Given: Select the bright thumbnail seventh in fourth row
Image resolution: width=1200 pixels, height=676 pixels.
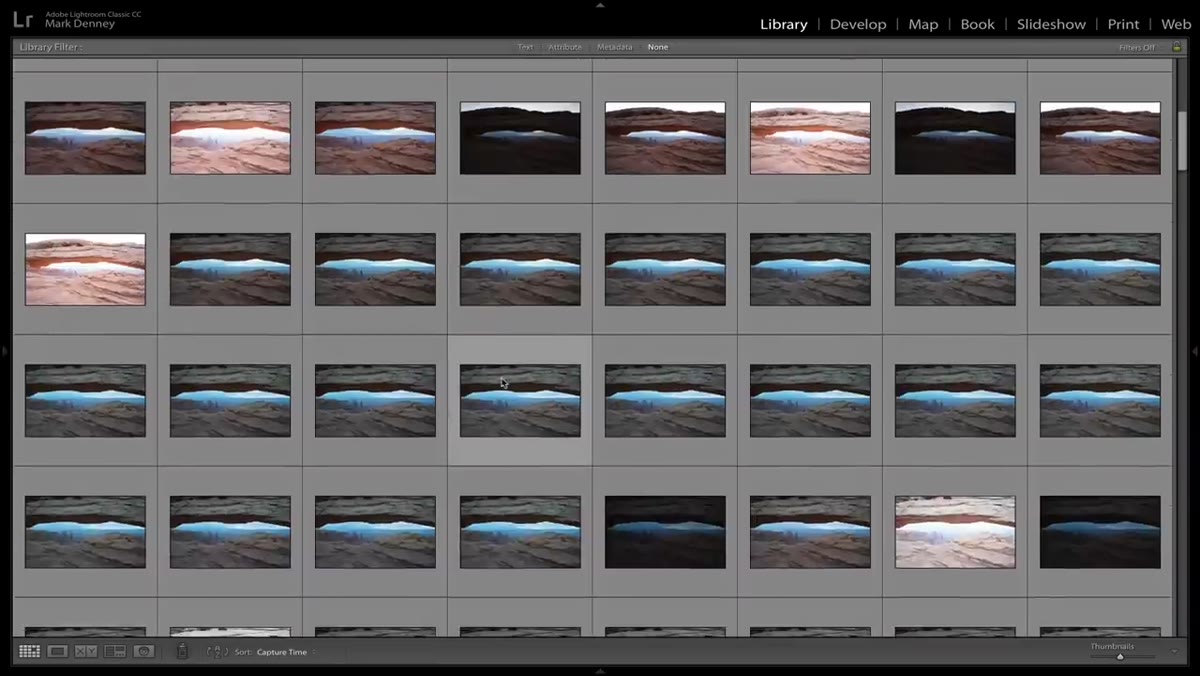Looking at the screenshot, I should 955,532.
